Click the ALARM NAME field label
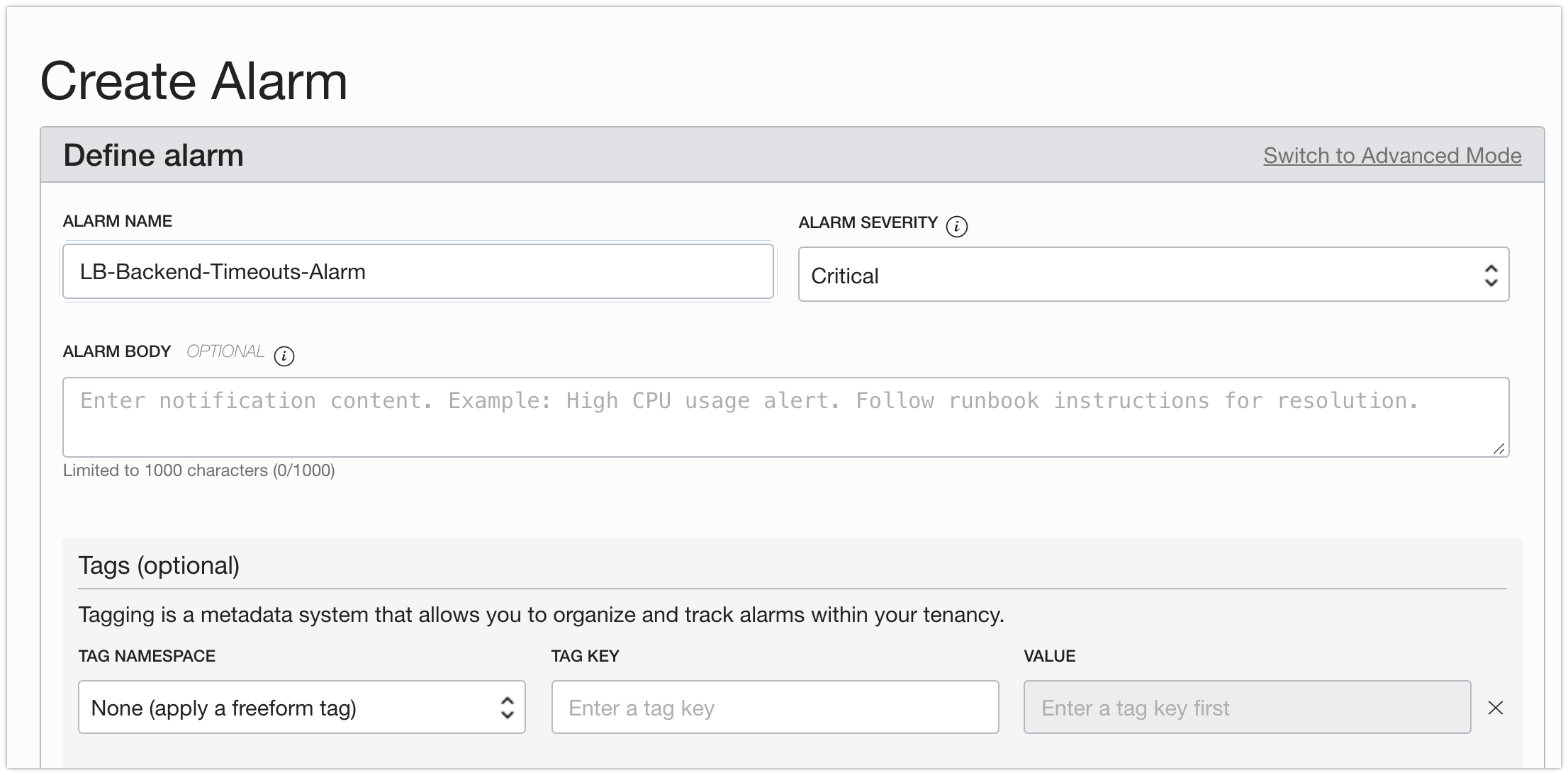 click(117, 220)
